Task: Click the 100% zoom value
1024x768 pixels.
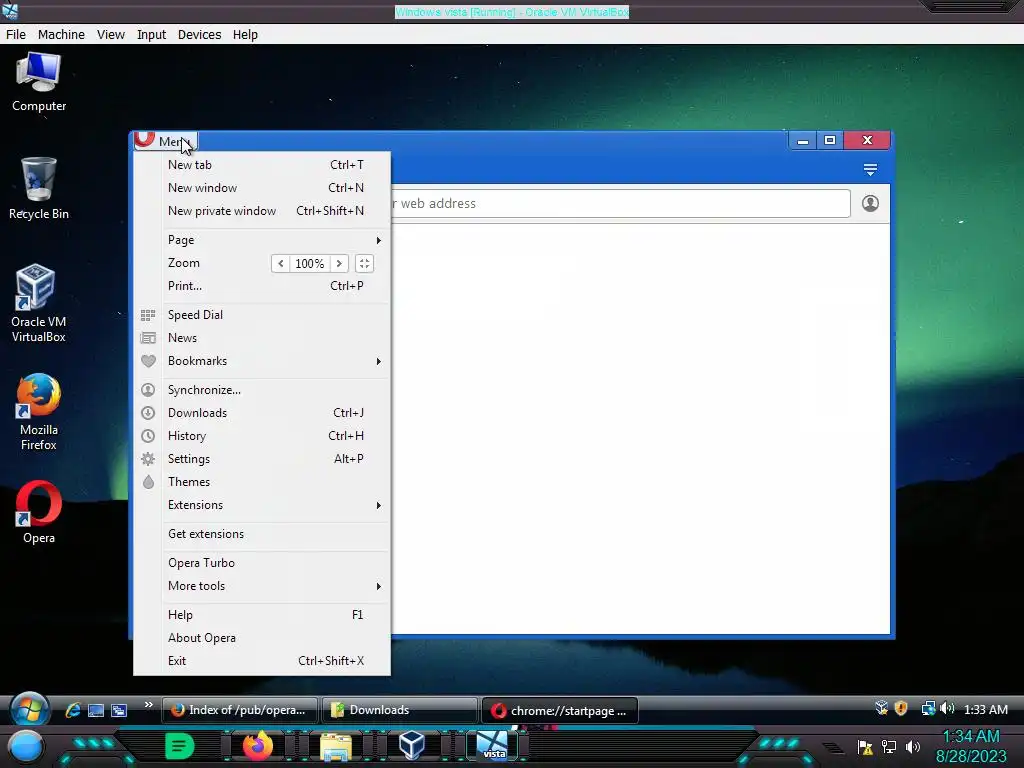Action: tap(310, 263)
